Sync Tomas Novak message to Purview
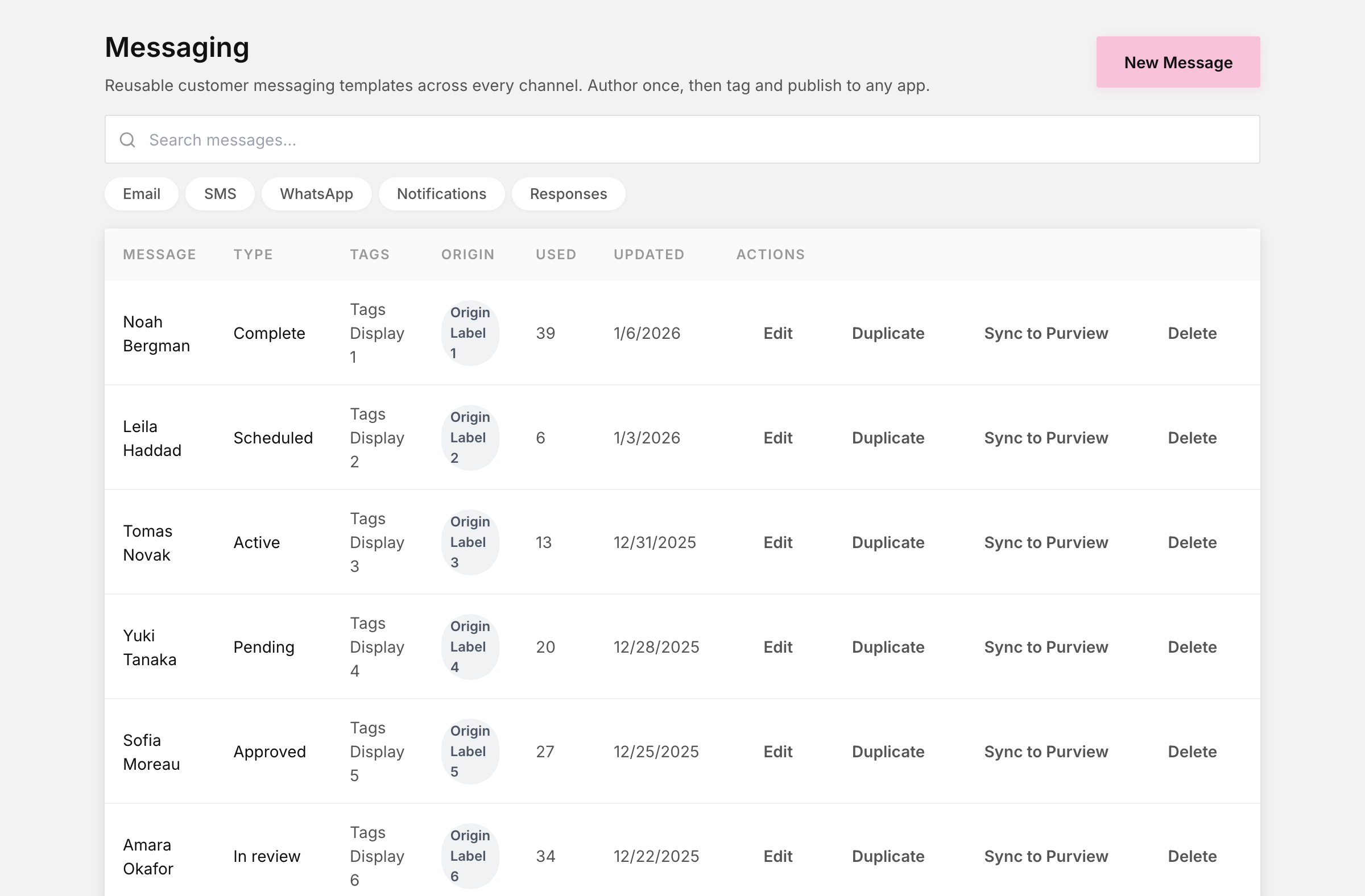1365x896 pixels. tap(1045, 542)
